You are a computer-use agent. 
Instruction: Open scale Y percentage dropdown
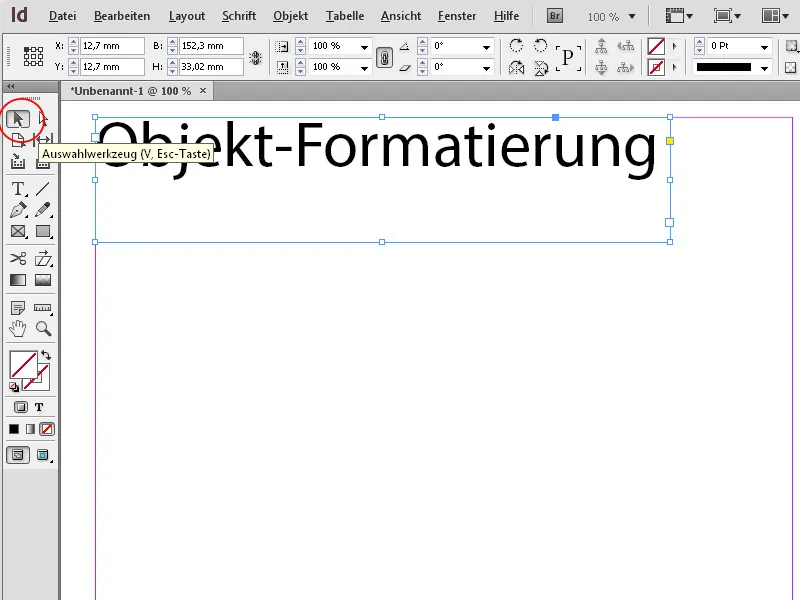[x=364, y=68]
